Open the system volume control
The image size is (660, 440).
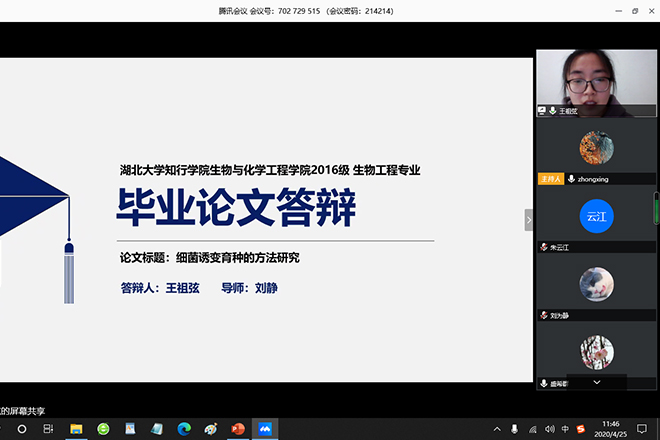548,429
